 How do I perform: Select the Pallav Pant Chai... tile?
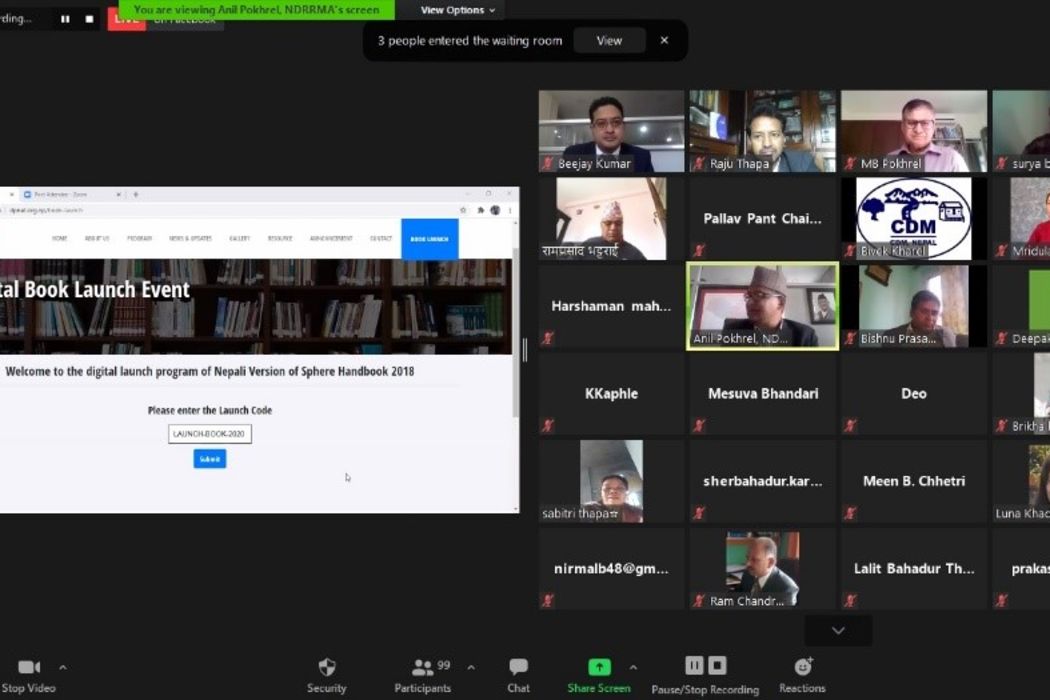pyautogui.click(x=763, y=218)
